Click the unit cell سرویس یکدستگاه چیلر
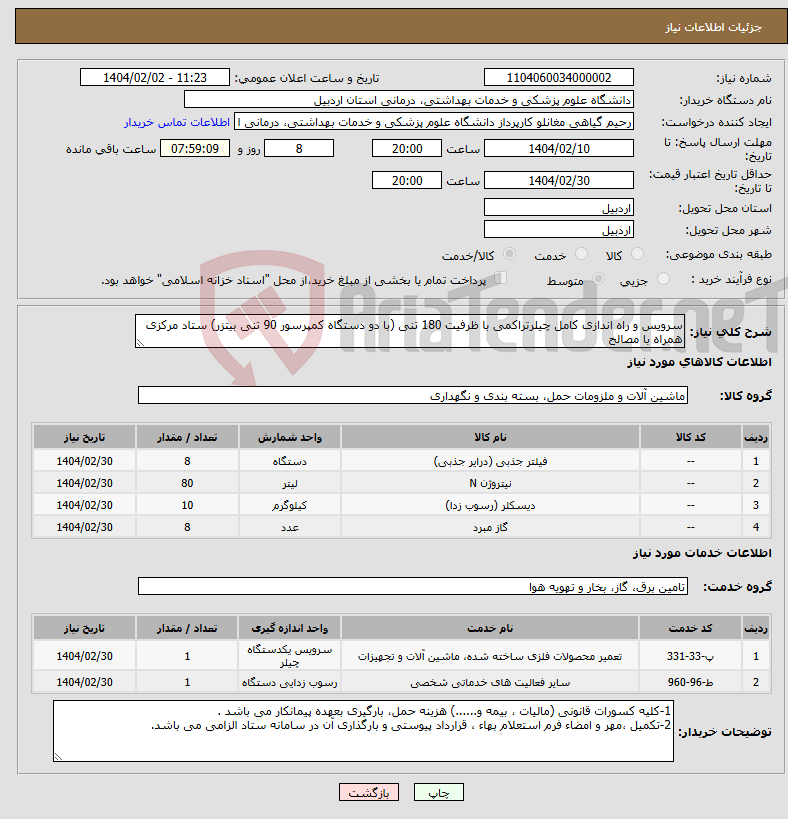788x819 pixels. [x=290, y=656]
